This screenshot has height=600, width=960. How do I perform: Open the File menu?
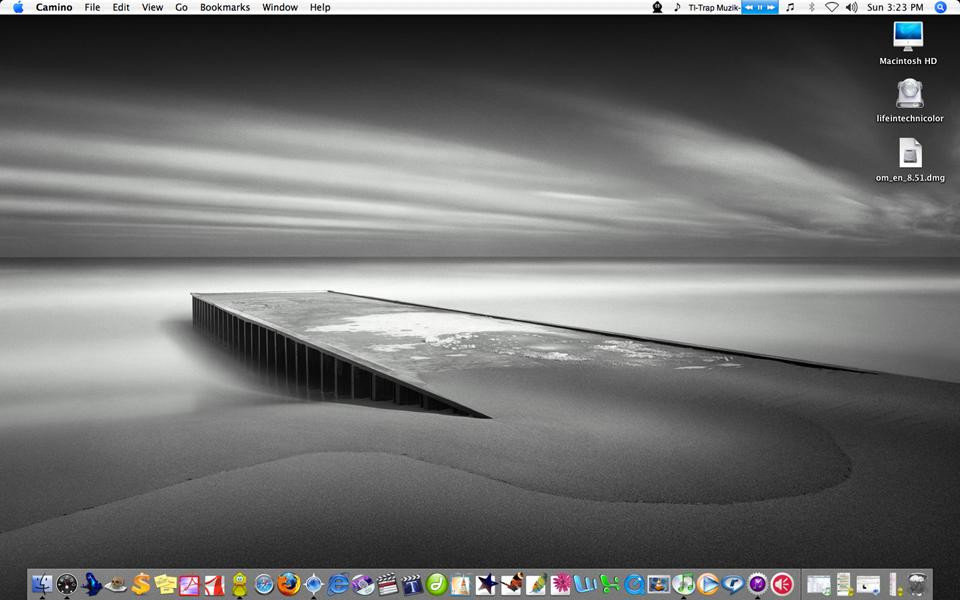(92, 7)
